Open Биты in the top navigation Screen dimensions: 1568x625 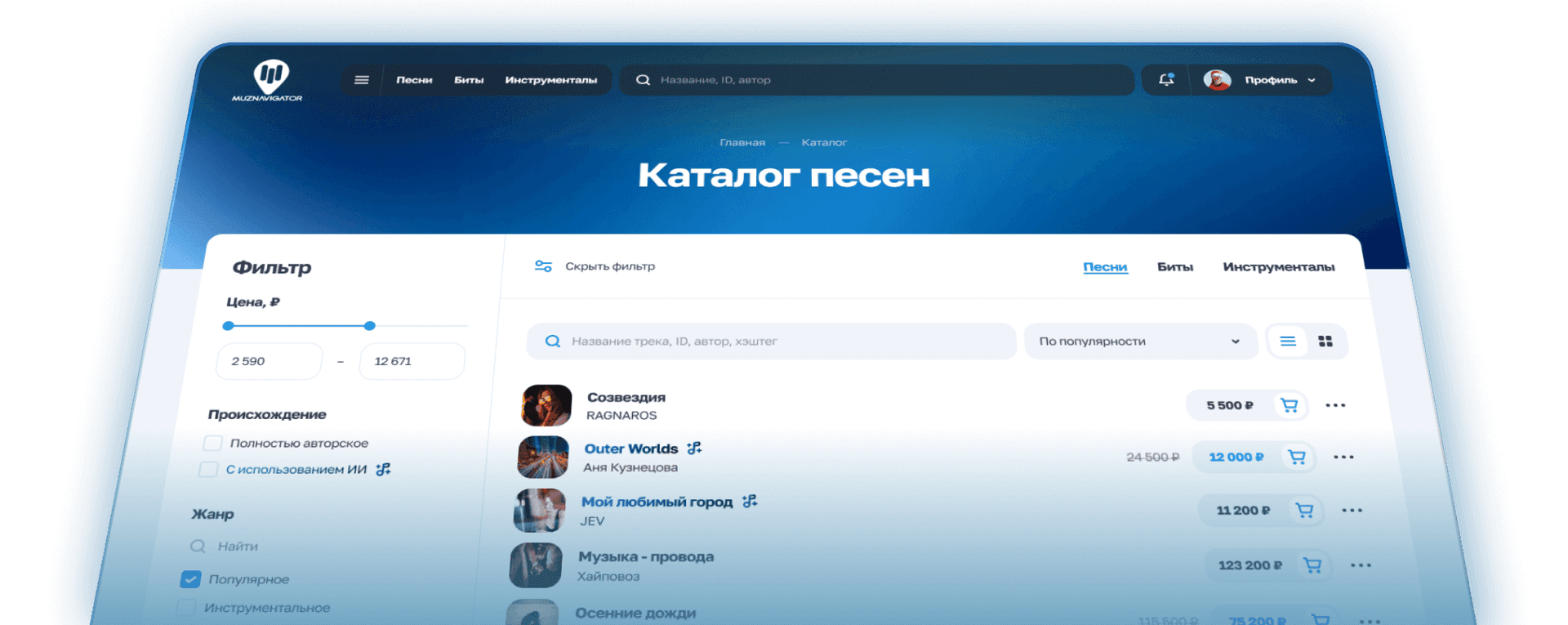point(469,80)
